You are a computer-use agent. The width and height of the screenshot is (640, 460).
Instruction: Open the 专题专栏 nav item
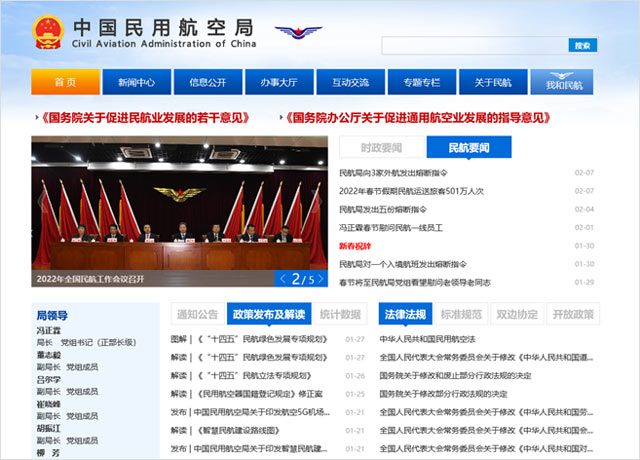click(422, 82)
